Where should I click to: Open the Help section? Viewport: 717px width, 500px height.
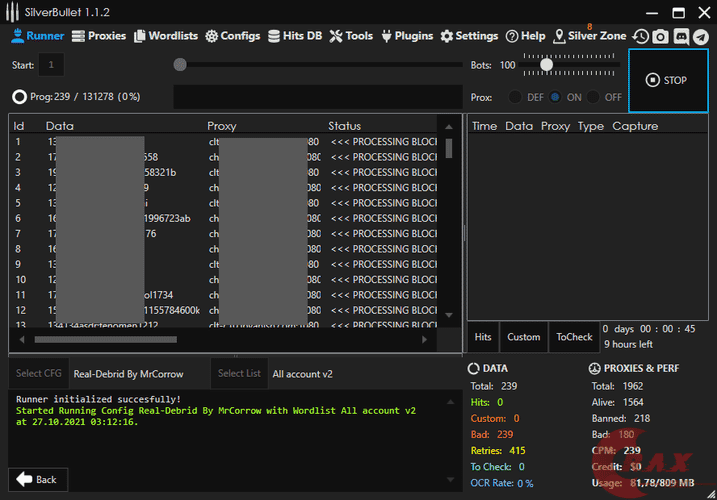point(525,36)
